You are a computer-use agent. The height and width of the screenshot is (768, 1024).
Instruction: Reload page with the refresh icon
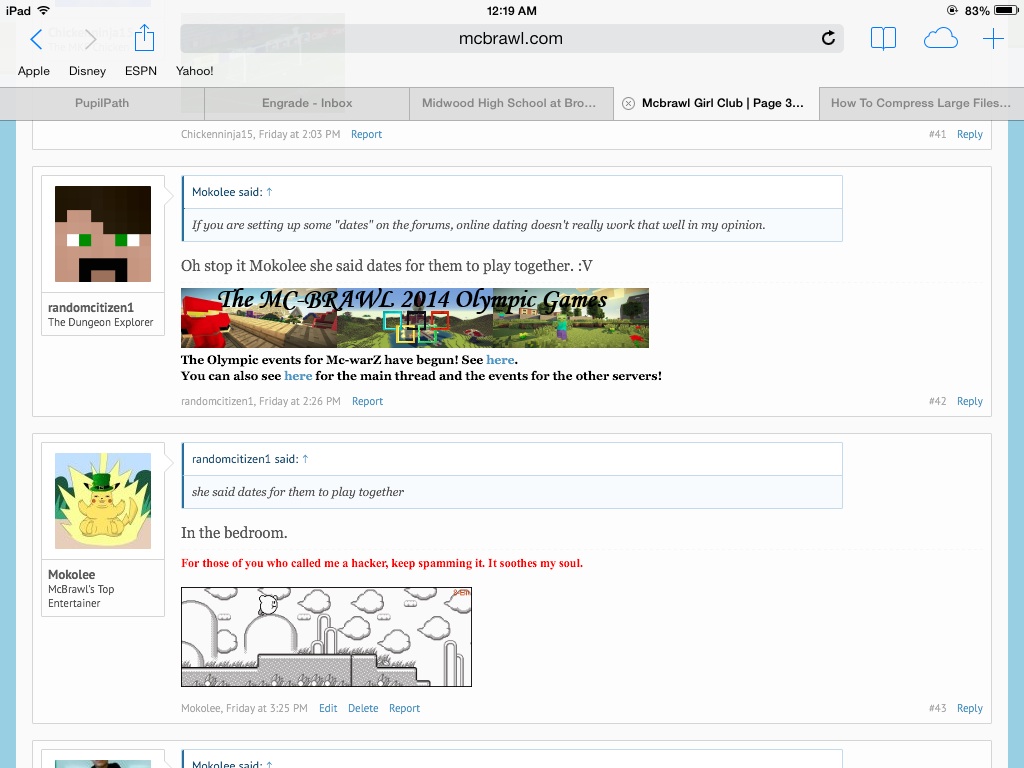point(828,39)
